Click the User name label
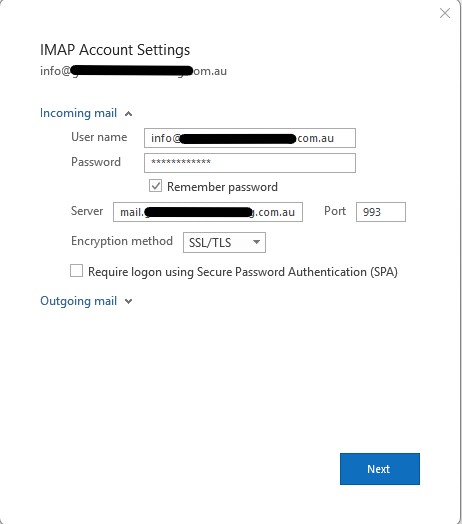 pos(99,137)
